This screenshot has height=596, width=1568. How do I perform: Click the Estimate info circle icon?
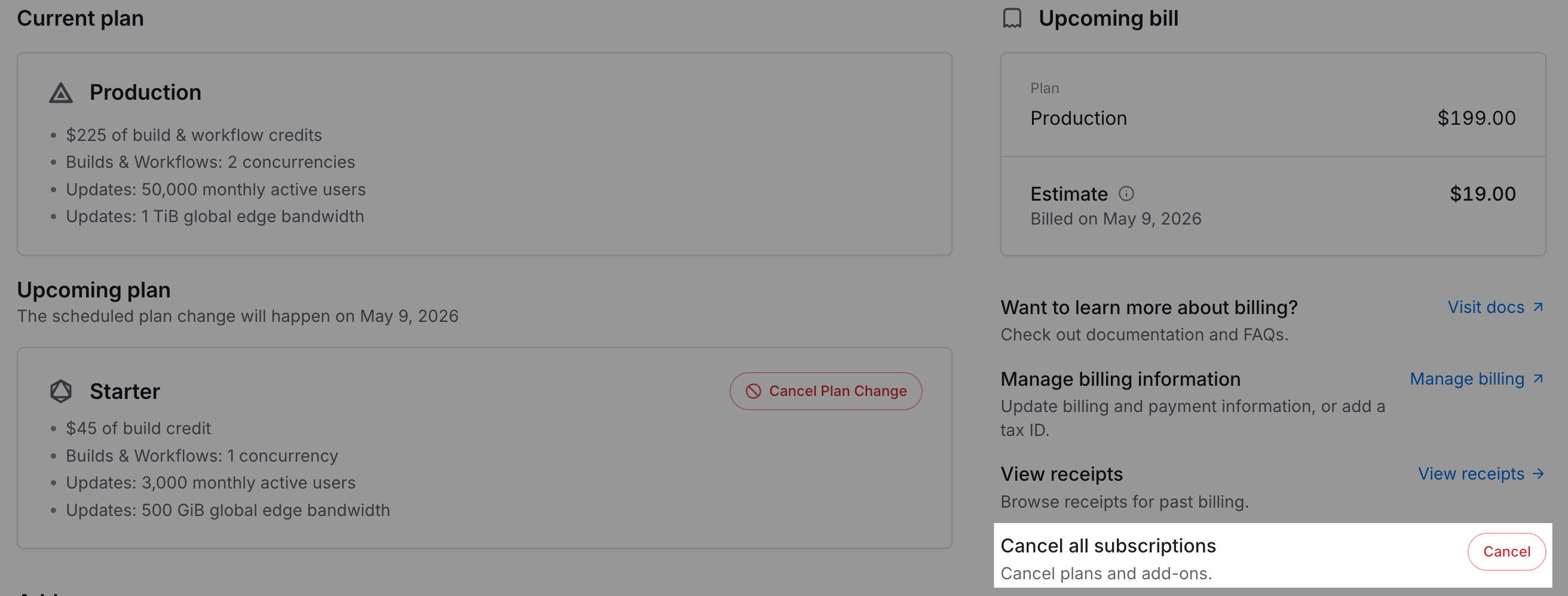(x=1126, y=194)
